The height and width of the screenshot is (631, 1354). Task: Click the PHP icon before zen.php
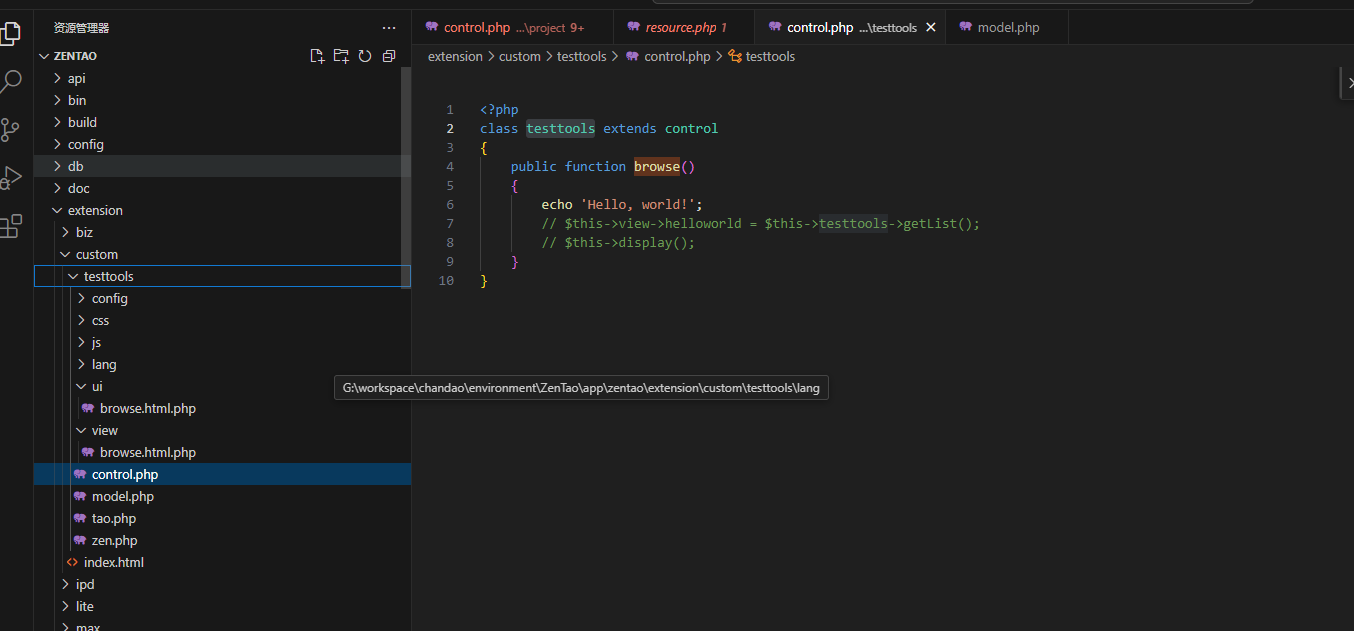tap(80, 540)
